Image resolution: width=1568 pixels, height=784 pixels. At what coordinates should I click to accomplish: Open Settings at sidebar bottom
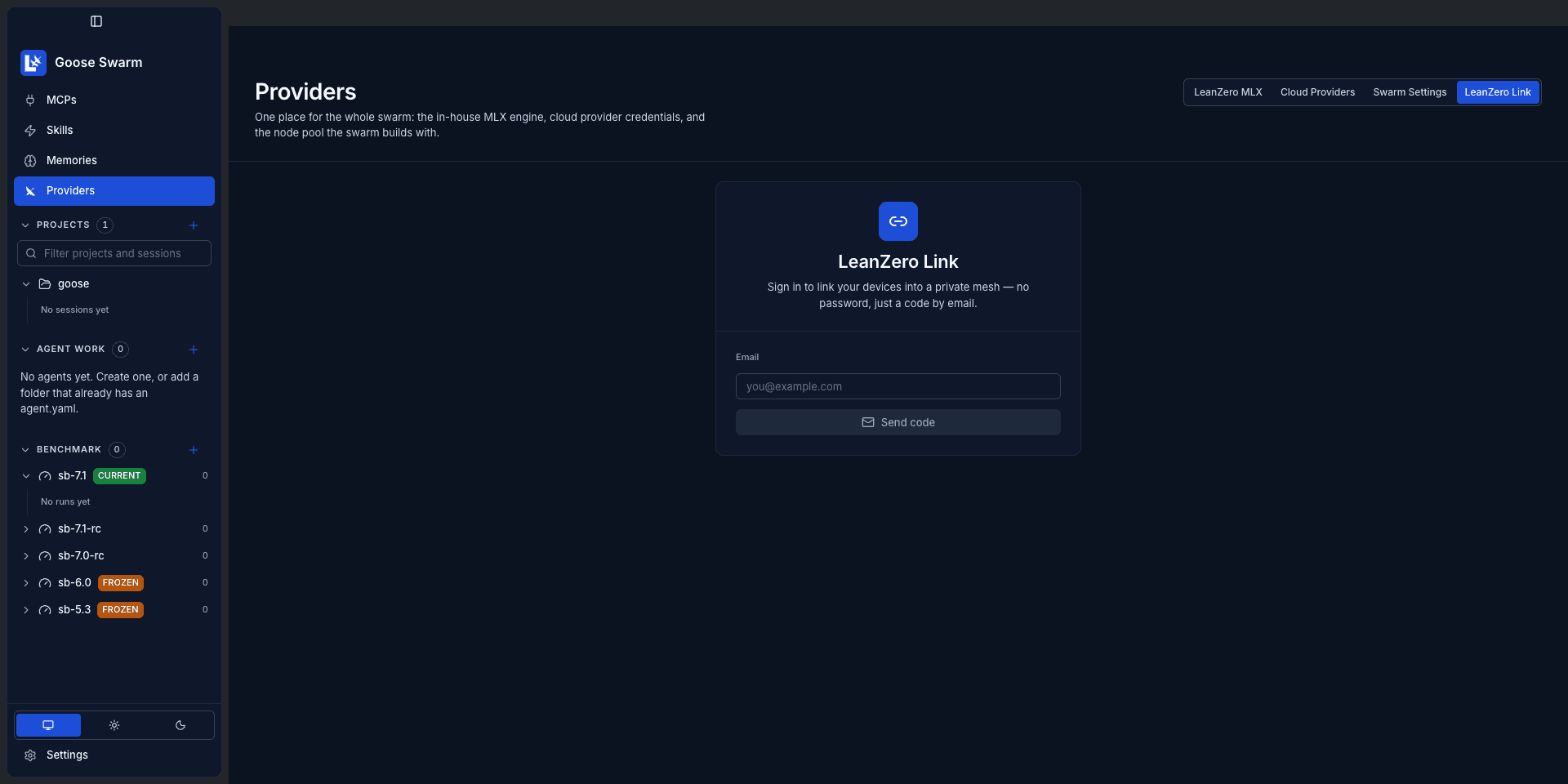tap(114, 755)
